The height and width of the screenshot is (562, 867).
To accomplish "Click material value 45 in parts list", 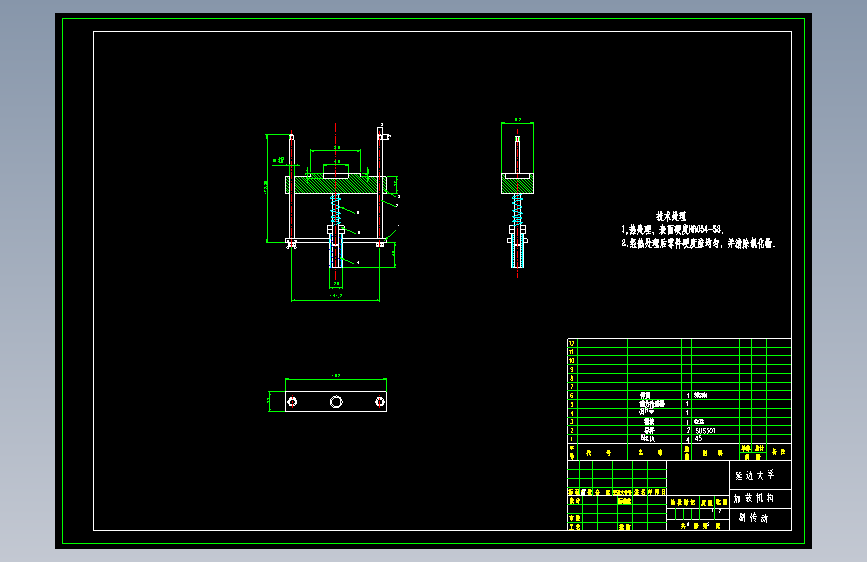I will 698,439.
